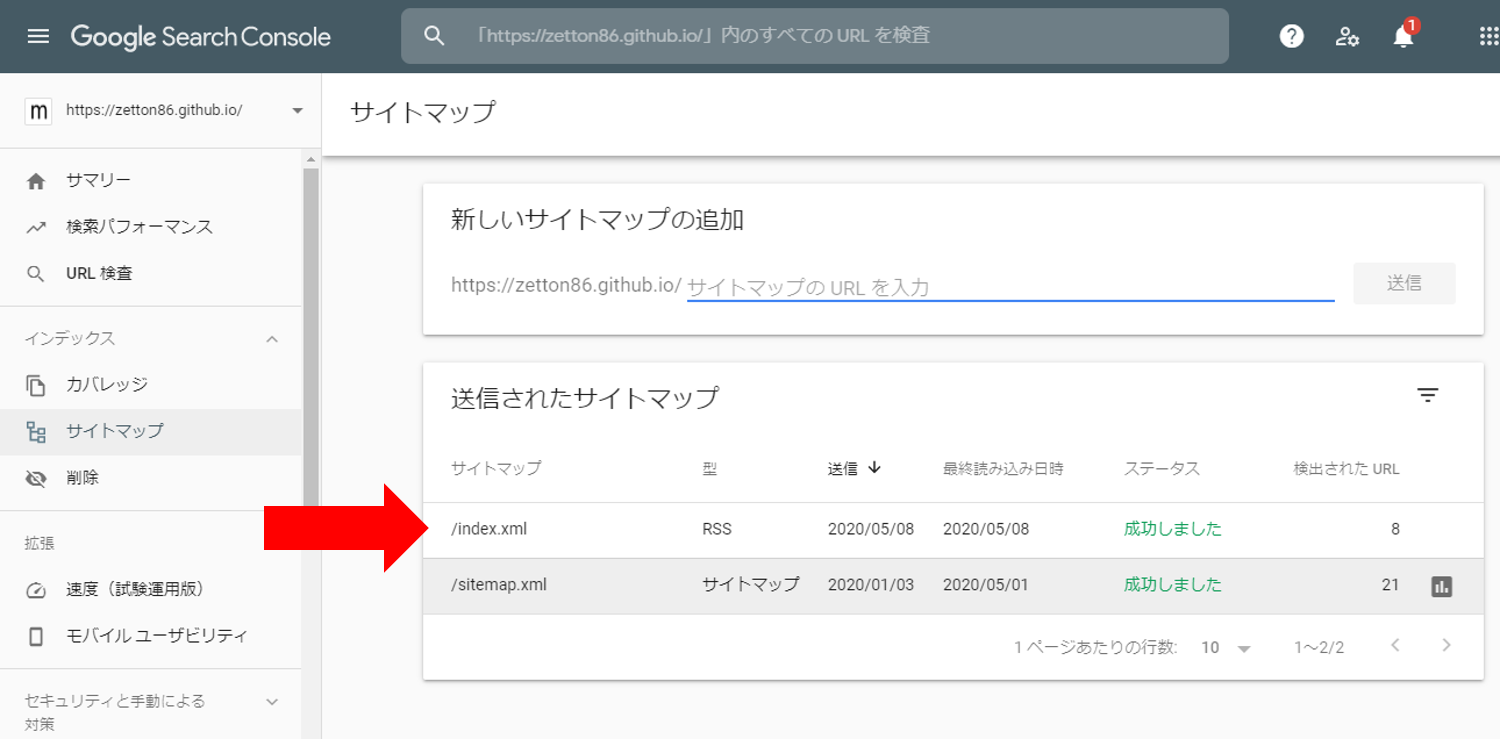This screenshot has width=1500, height=739.
Task: Click the phone icon beside モバイル ユーザビリティ
Action: click(36, 636)
